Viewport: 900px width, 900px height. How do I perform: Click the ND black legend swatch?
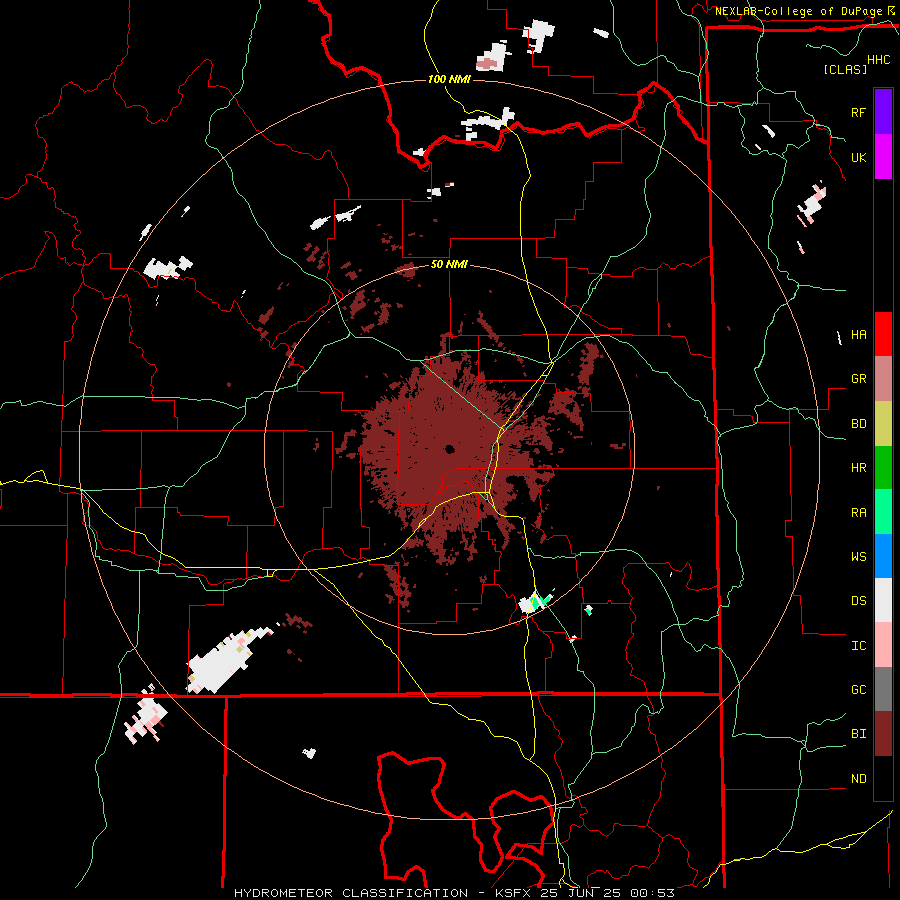pyautogui.click(x=883, y=778)
